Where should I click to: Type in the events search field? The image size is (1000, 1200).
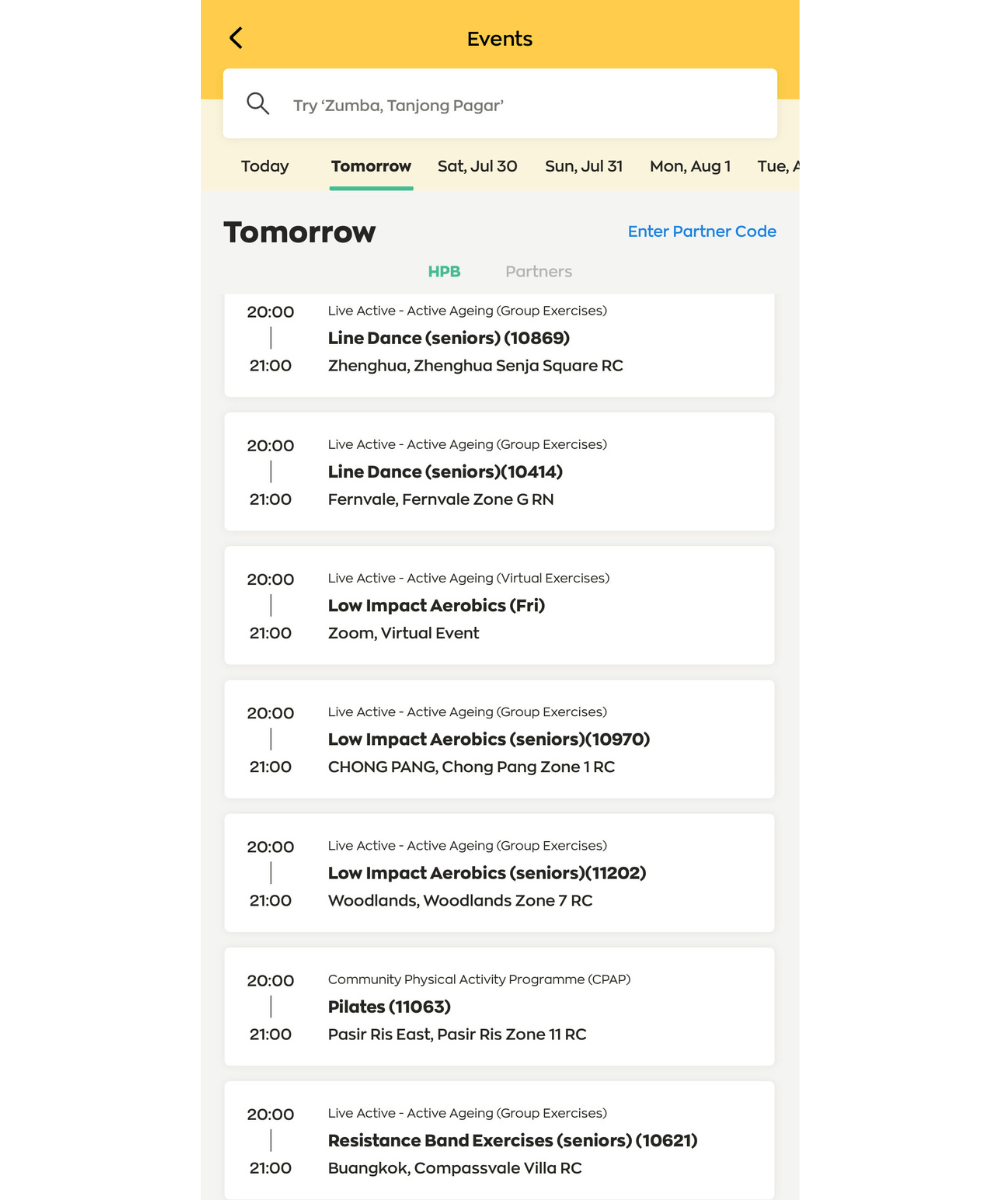(520, 105)
